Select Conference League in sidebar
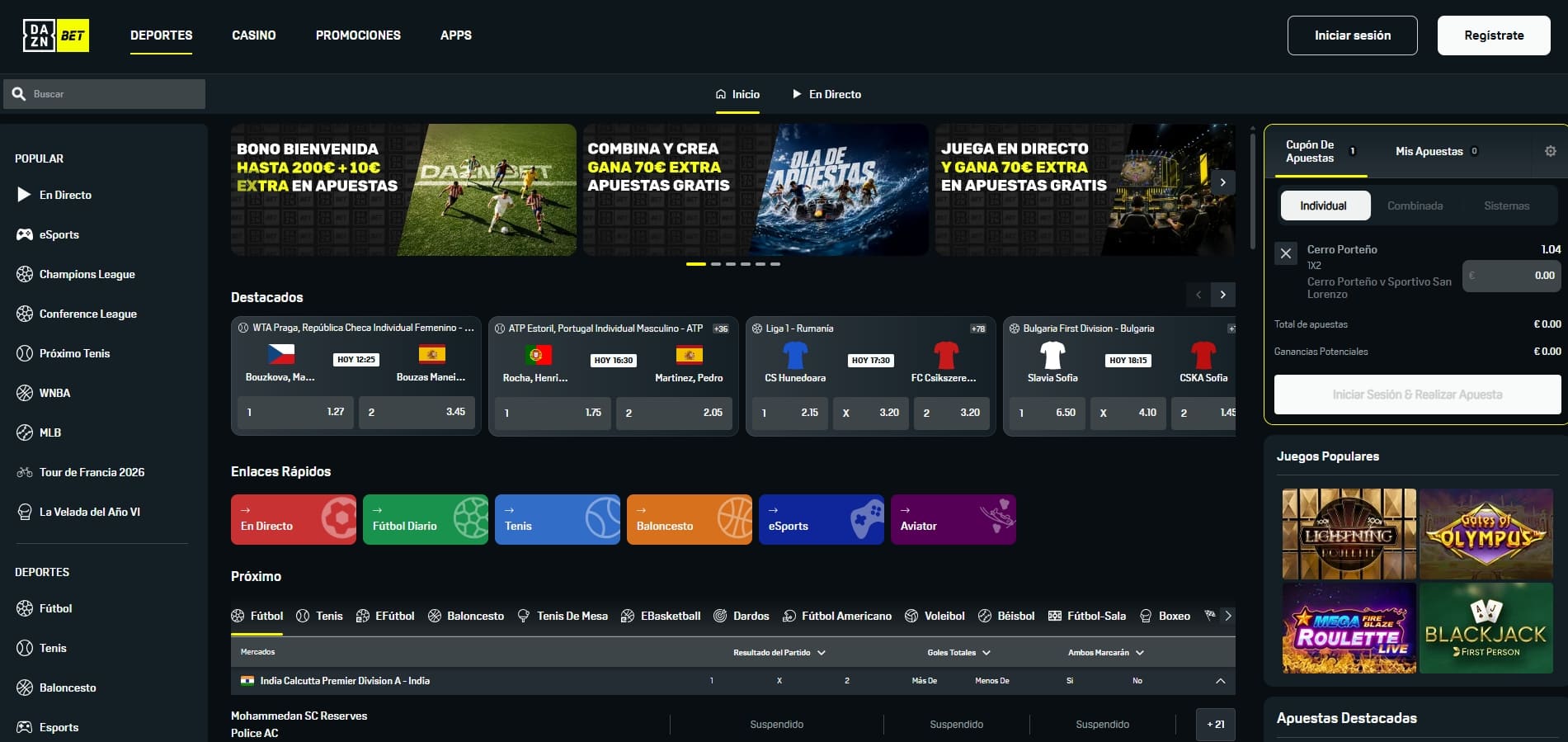 click(x=87, y=314)
